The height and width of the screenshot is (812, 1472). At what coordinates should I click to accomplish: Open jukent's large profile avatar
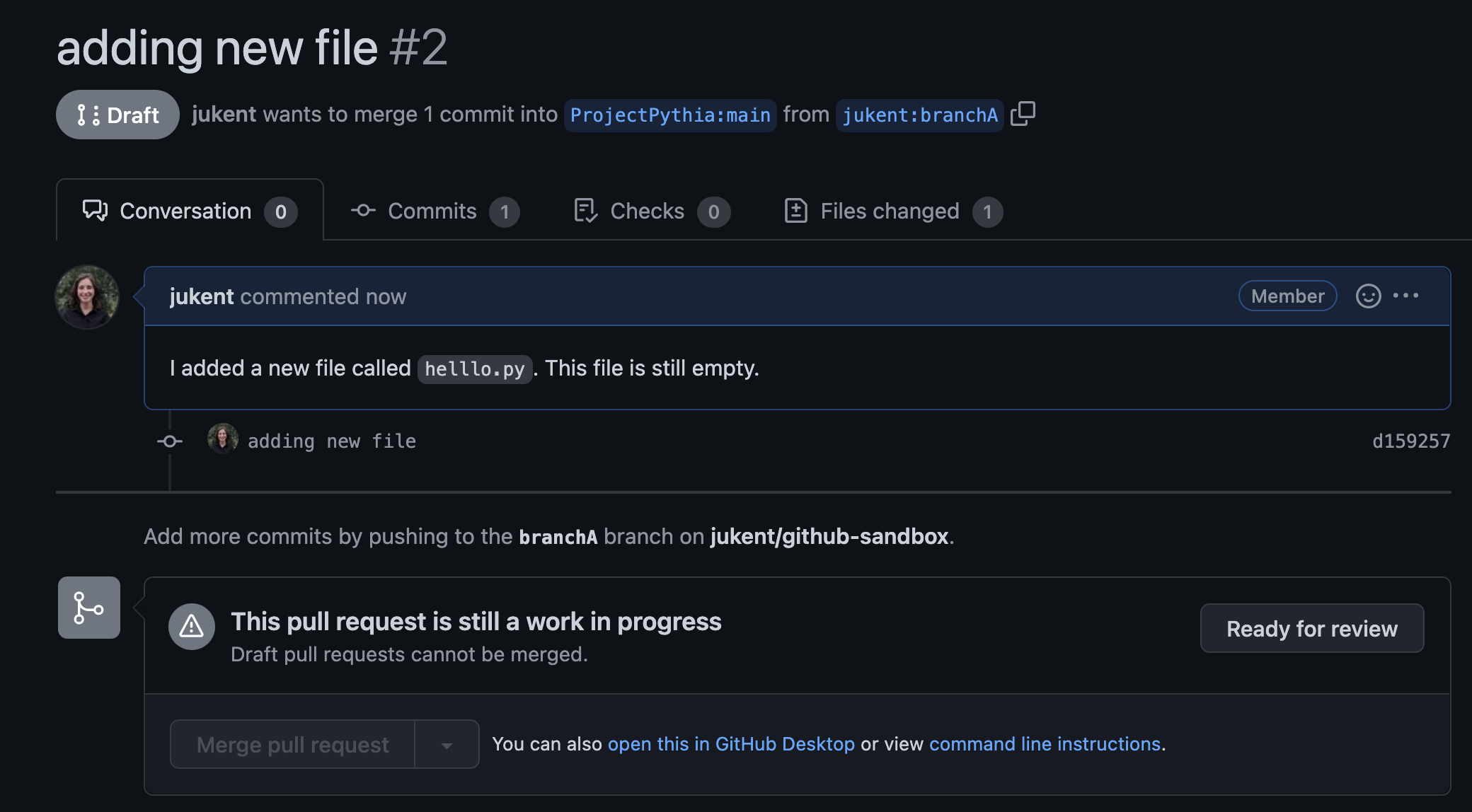click(x=87, y=297)
